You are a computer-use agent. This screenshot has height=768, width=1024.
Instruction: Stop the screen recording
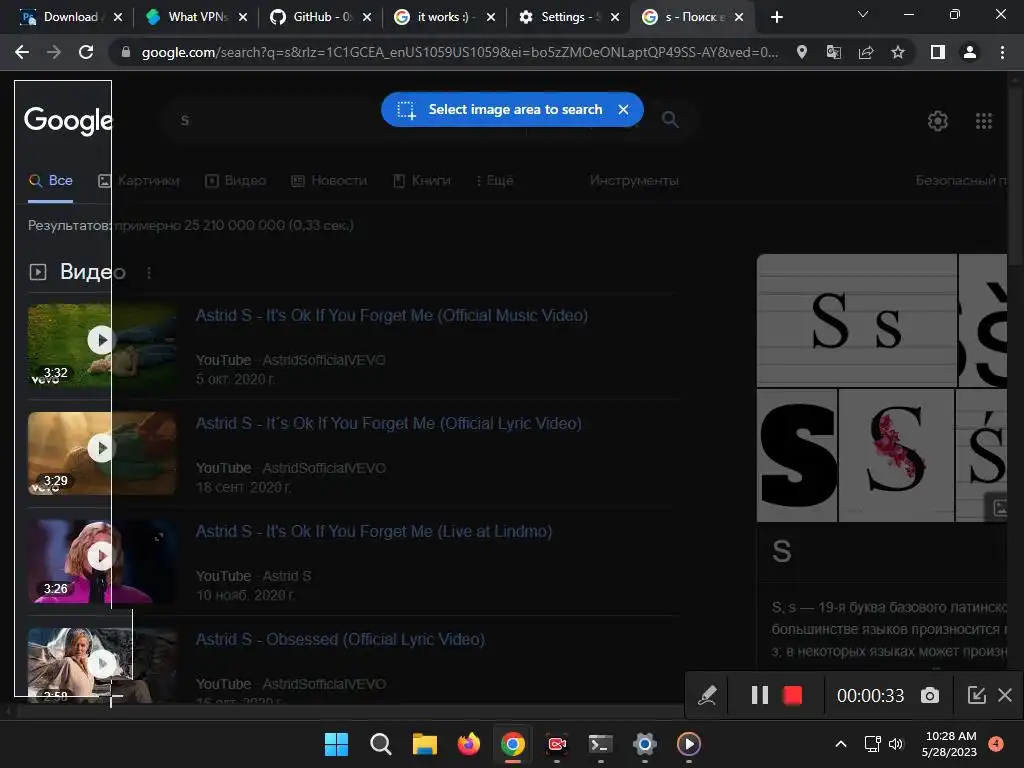tap(792, 696)
